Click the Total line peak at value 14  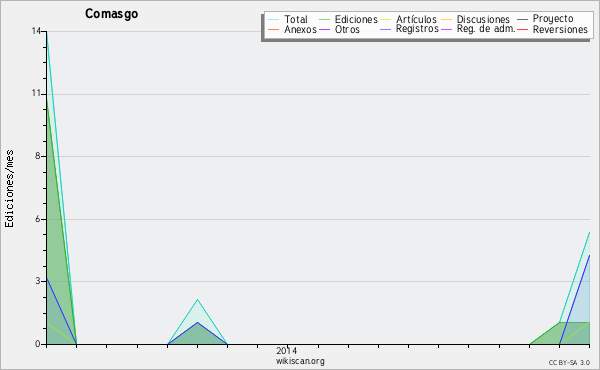[x=46, y=32]
